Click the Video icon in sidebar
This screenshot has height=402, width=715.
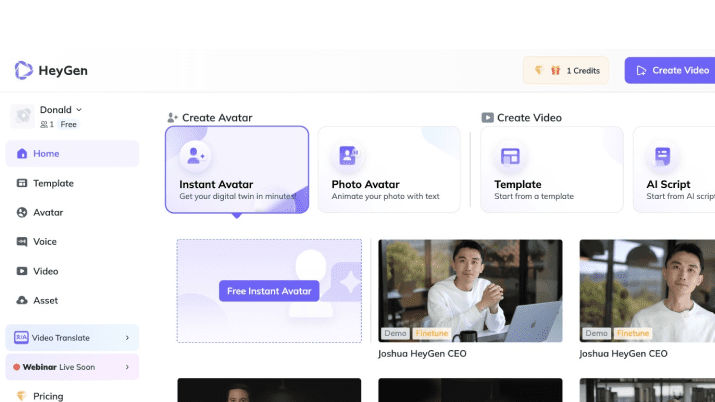(22, 271)
